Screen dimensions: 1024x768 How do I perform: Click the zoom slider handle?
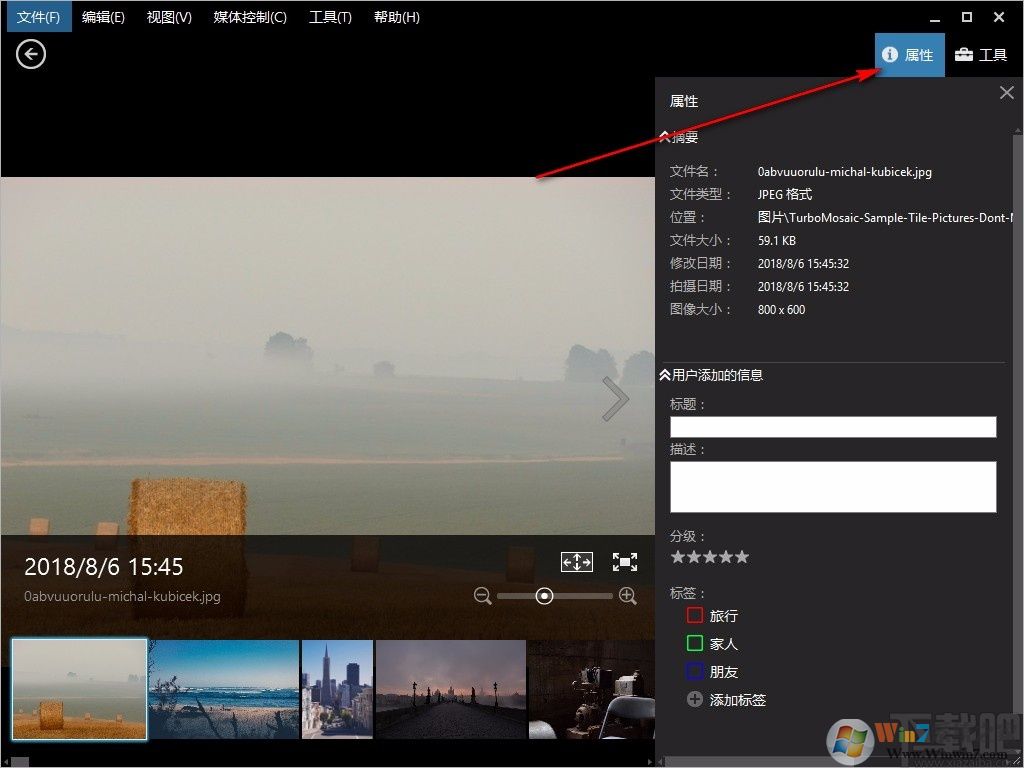point(545,596)
